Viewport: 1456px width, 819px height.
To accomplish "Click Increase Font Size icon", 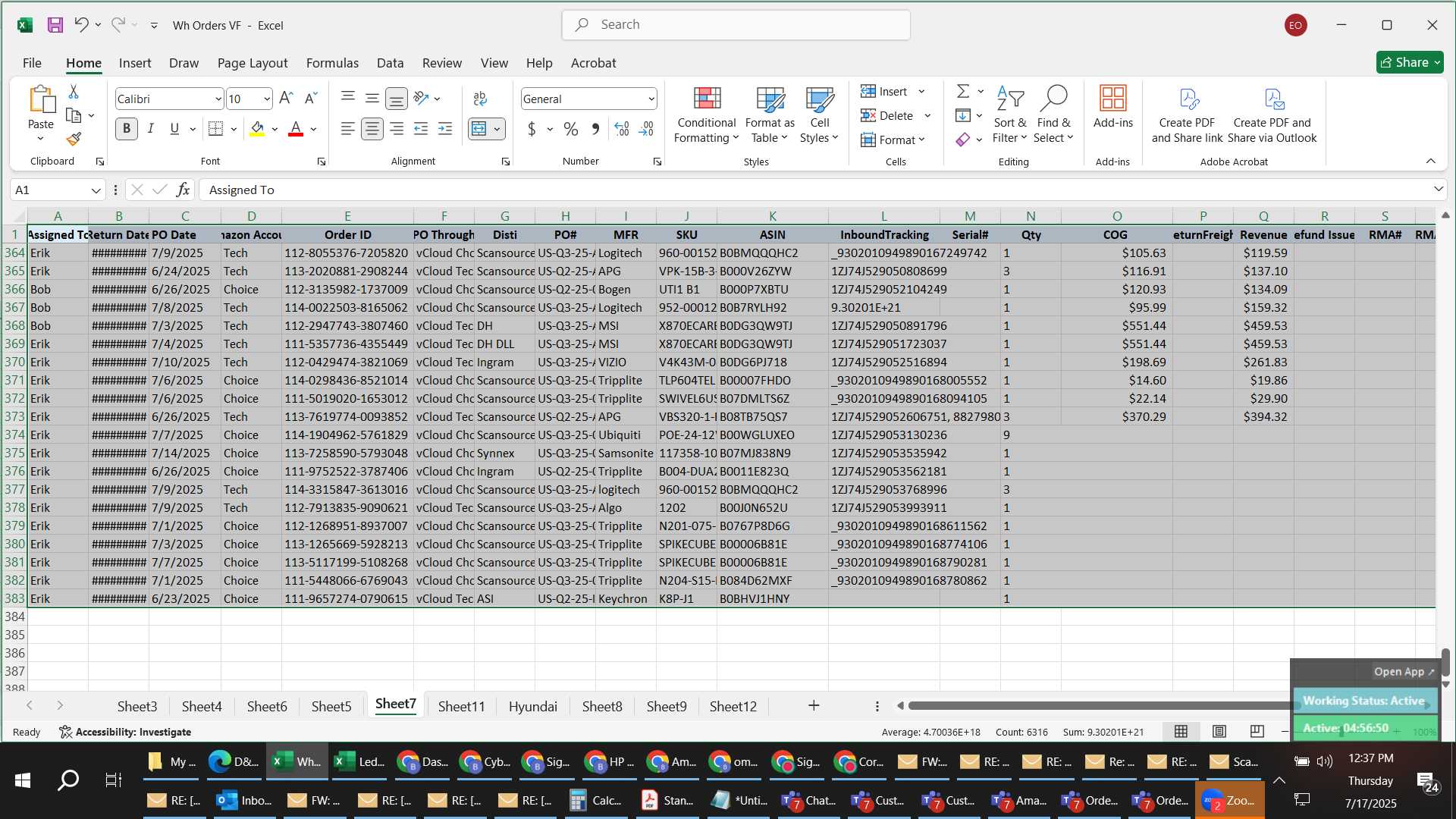I will (x=286, y=99).
